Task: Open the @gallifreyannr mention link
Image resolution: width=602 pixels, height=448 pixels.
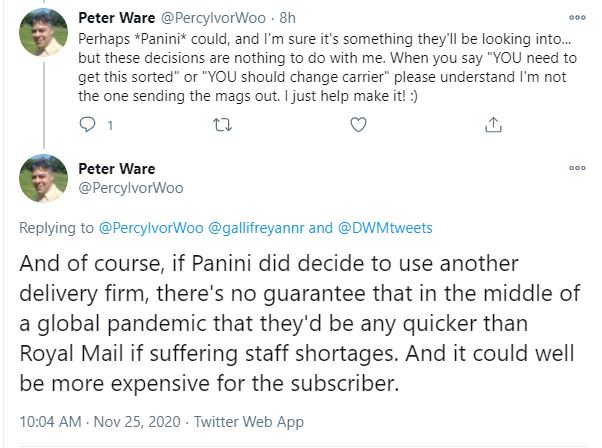Action: (256, 228)
